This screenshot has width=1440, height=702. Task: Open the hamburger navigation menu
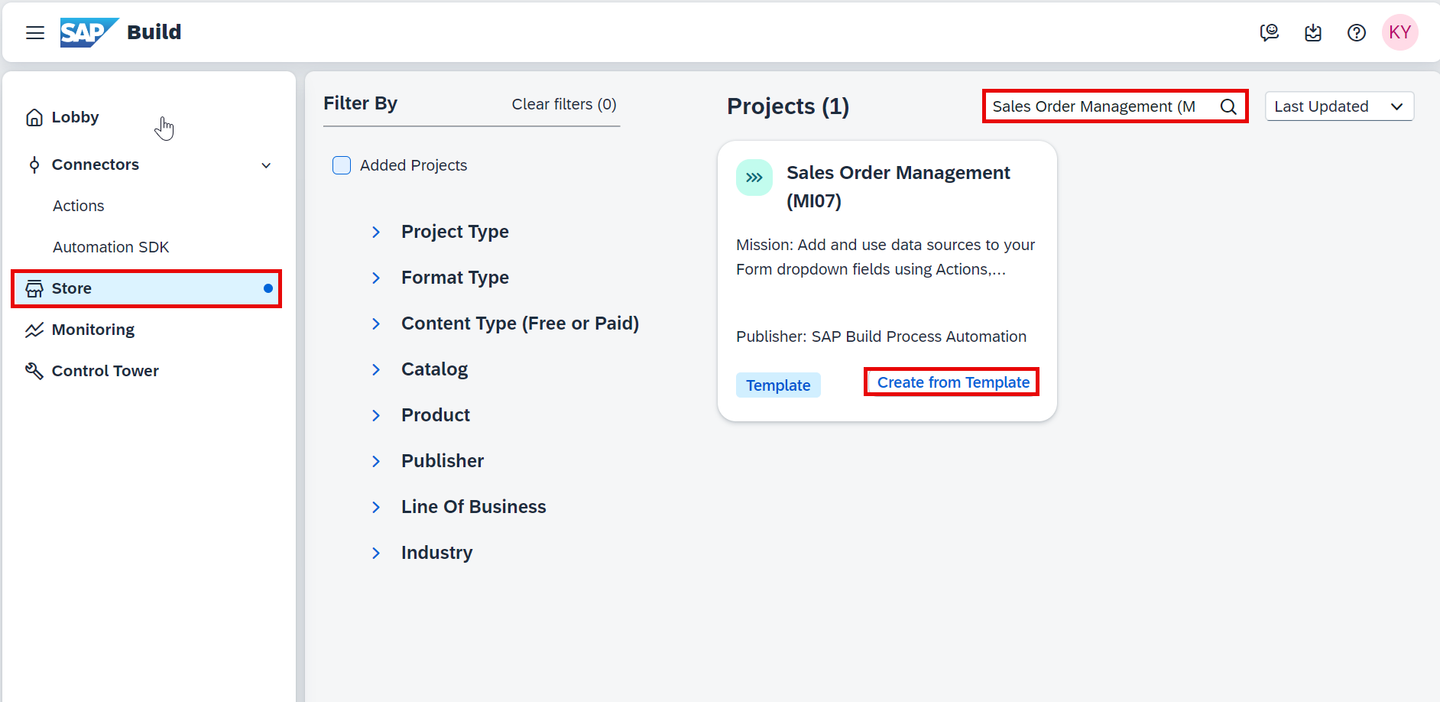tap(35, 32)
